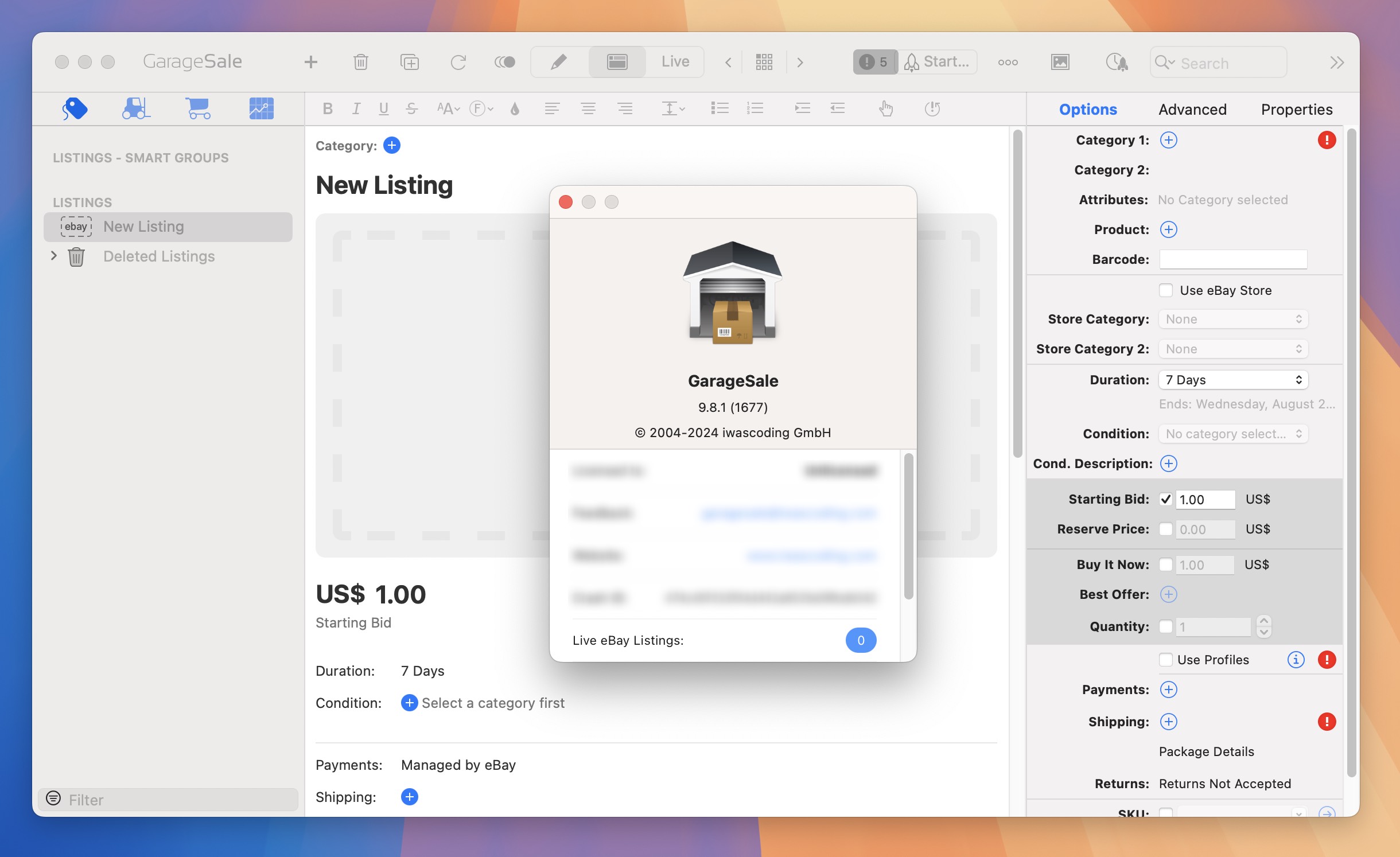The image size is (1400, 857).
Task: Switch to the Options tab
Action: coord(1088,109)
